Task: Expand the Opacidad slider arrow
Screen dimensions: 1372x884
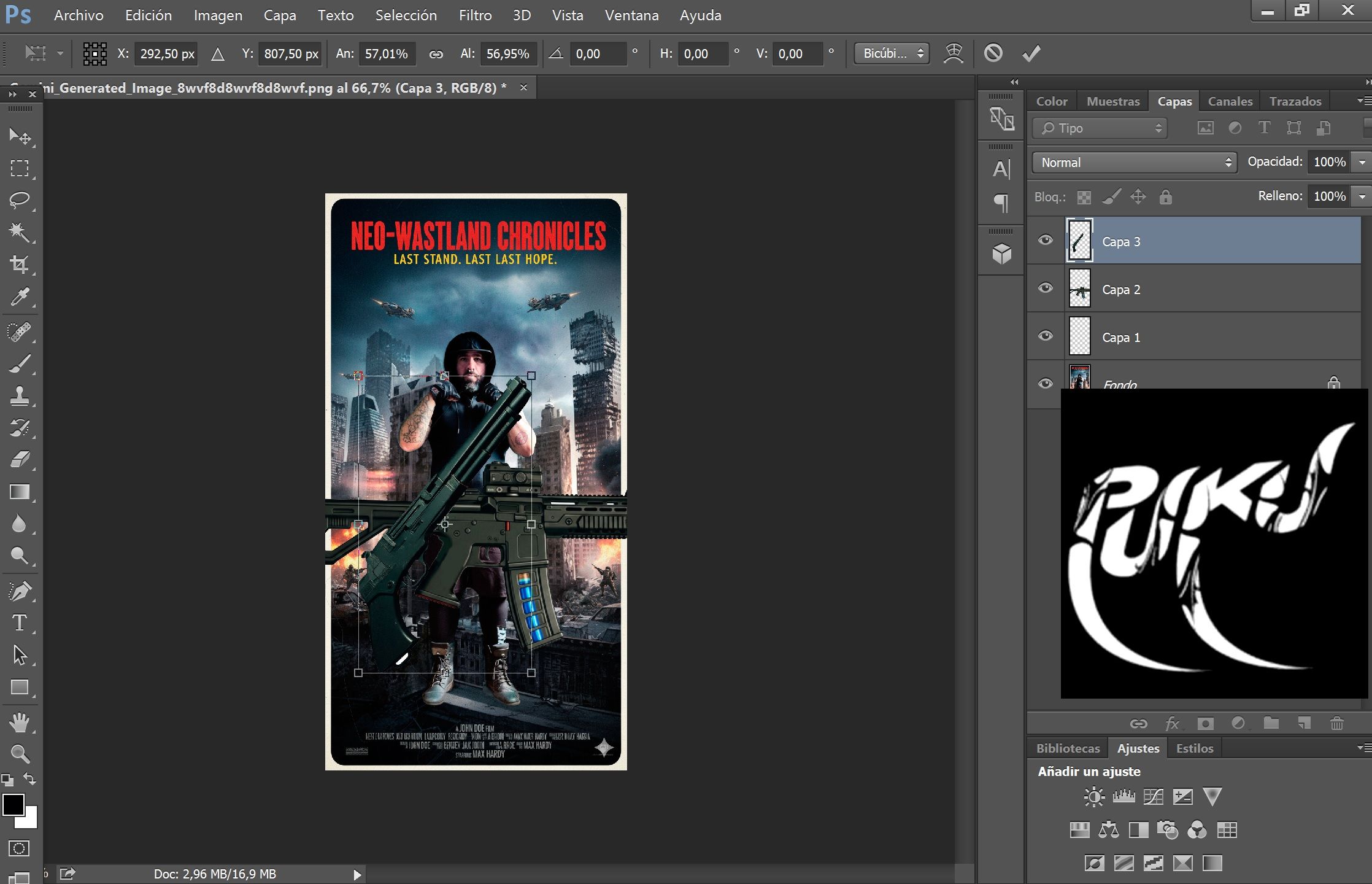Action: pyautogui.click(x=1362, y=162)
